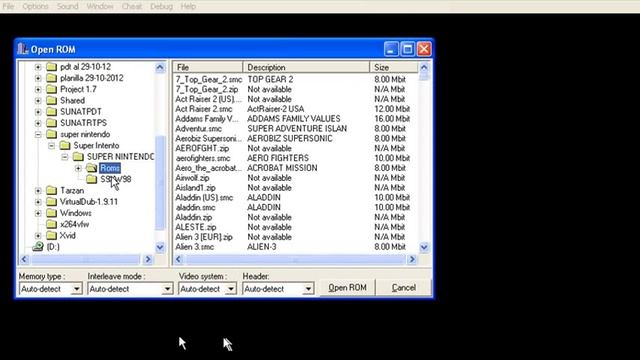The height and width of the screenshot is (360, 640).
Task: Expand the SUNATPDT folder node
Action: pyautogui.click(x=38, y=112)
